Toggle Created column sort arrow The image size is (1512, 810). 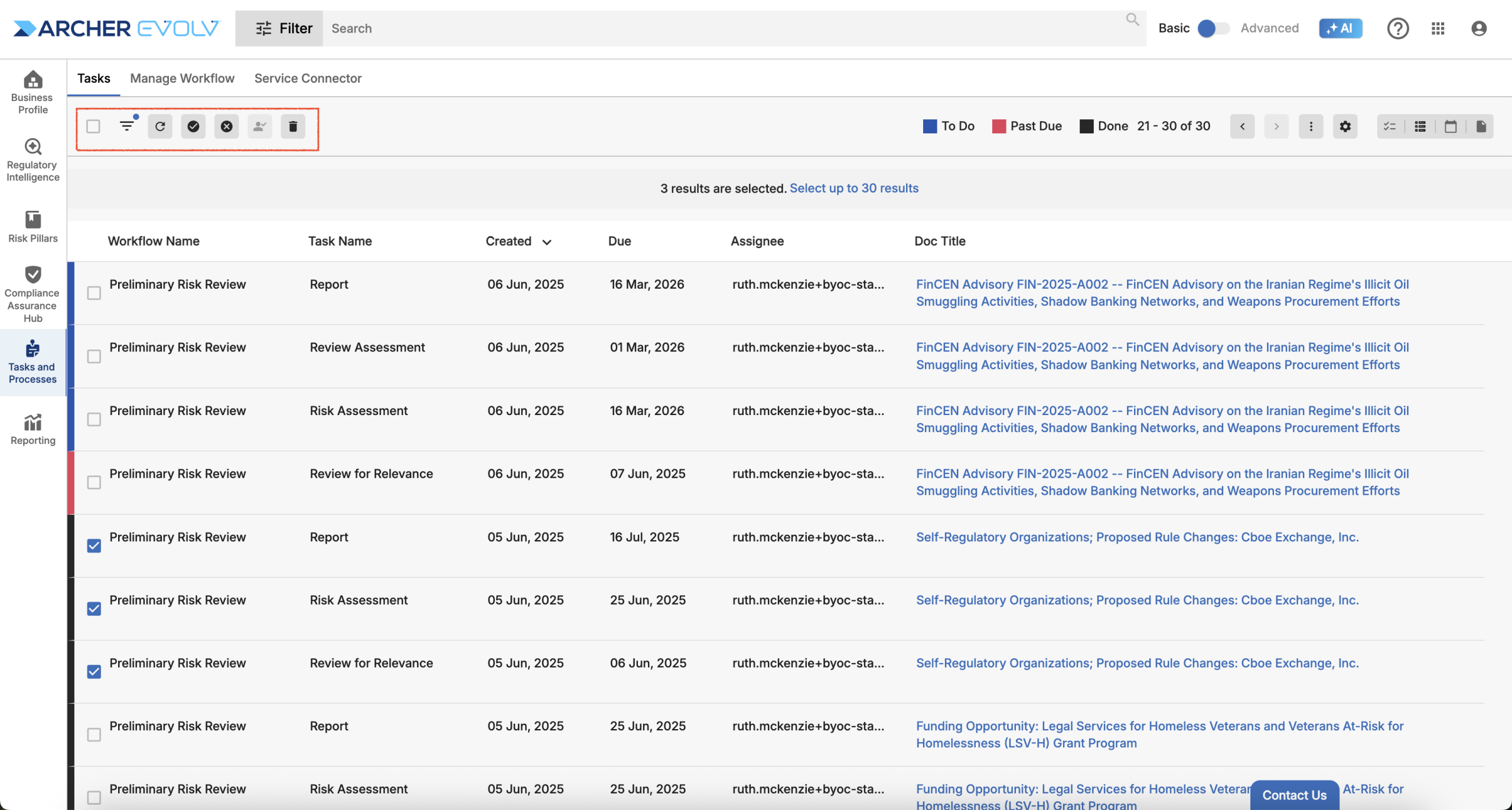(547, 242)
